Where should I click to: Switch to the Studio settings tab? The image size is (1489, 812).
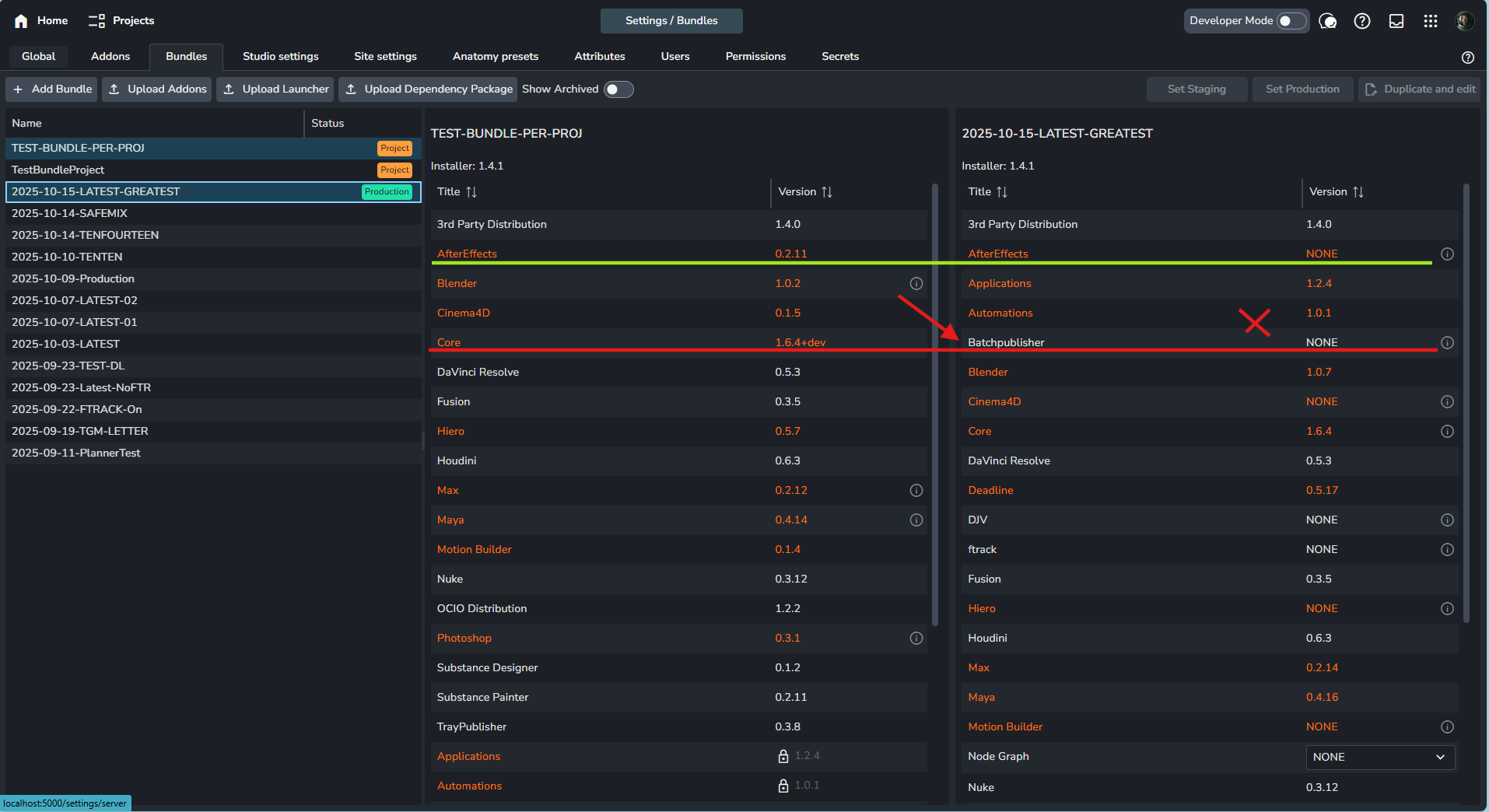pyautogui.click(x=281, y=56)
